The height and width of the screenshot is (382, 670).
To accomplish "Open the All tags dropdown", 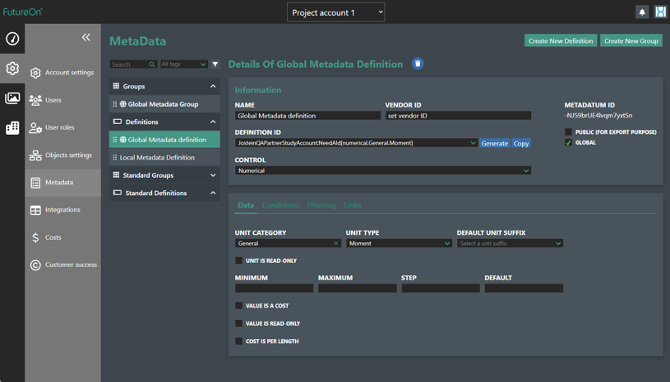I will pos(184,64).
